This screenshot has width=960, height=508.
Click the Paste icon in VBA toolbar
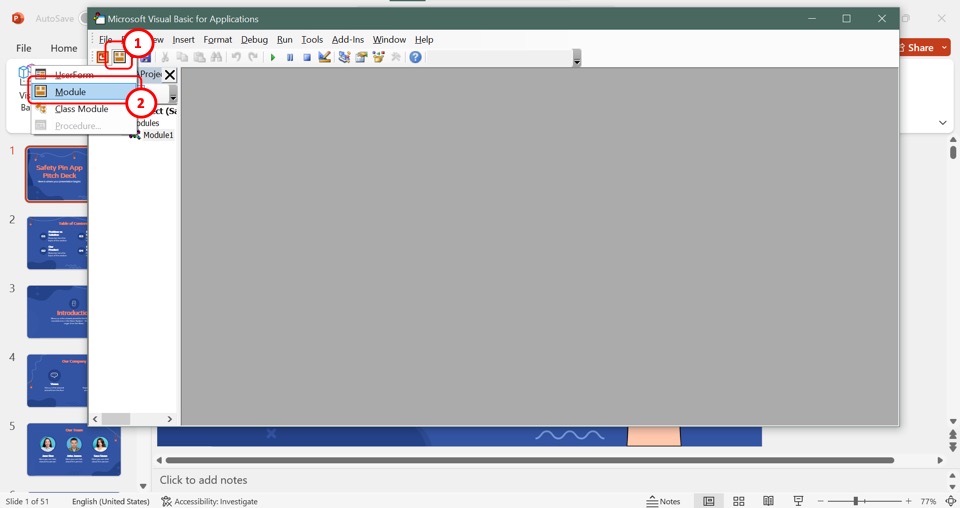pos(200,58)
